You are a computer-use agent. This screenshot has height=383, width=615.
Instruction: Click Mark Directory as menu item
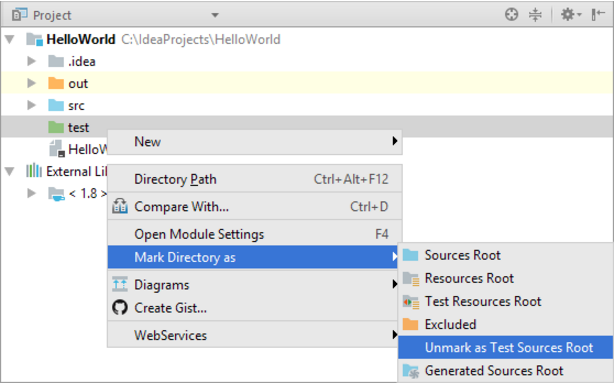tap(253, 257)
